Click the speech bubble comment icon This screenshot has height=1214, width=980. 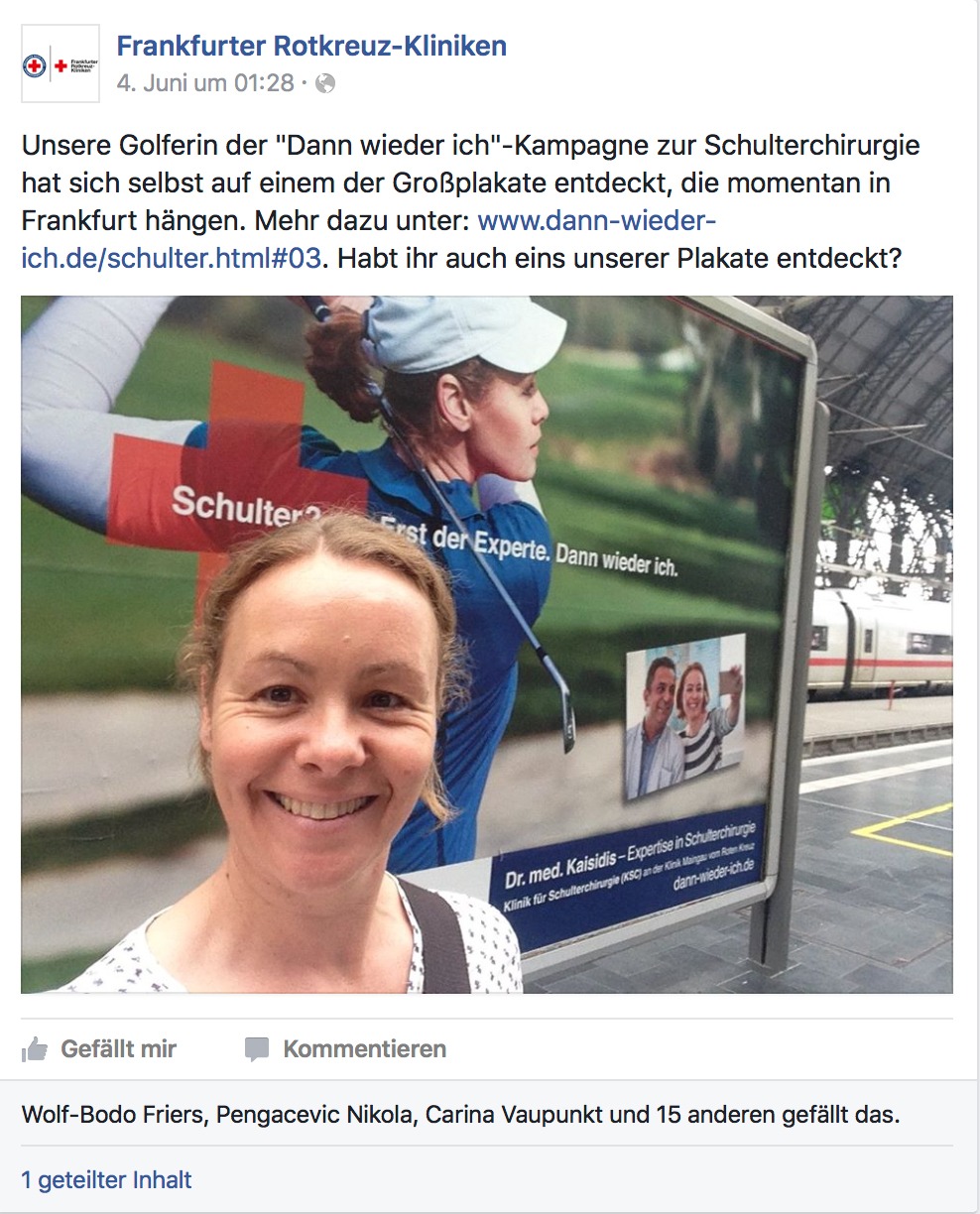257,1049
